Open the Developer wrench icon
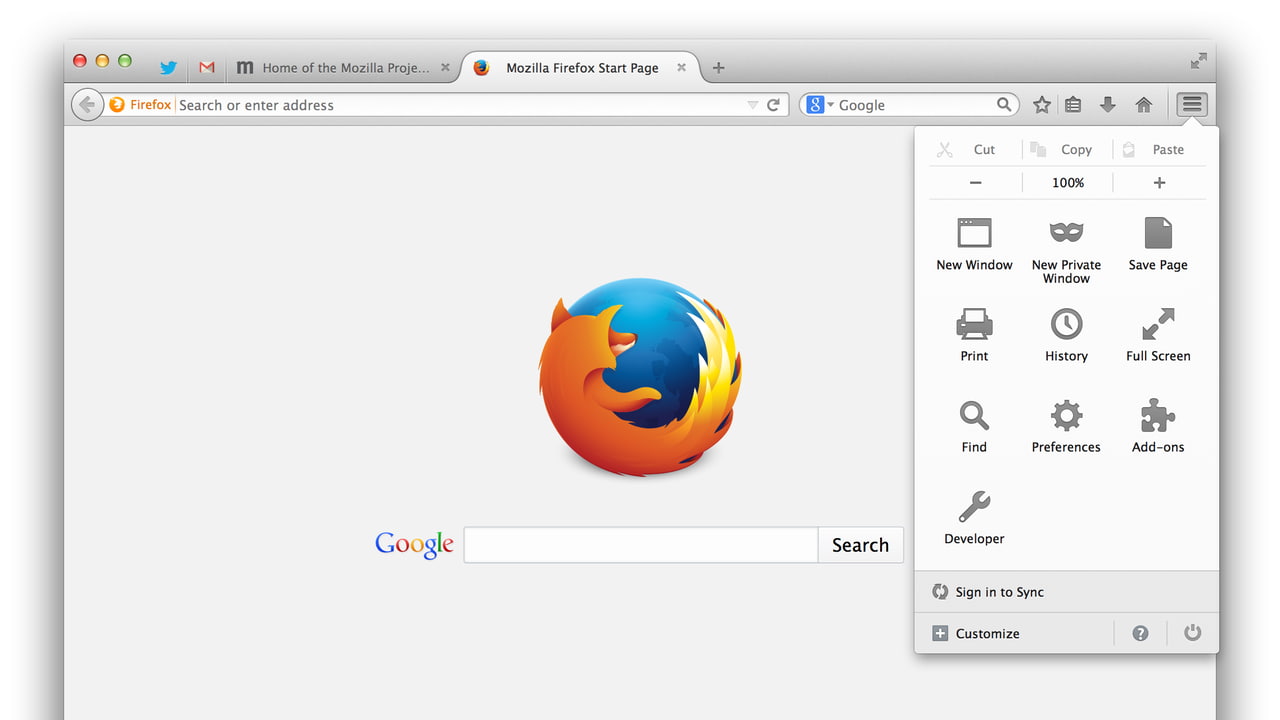 pos(974,506)
